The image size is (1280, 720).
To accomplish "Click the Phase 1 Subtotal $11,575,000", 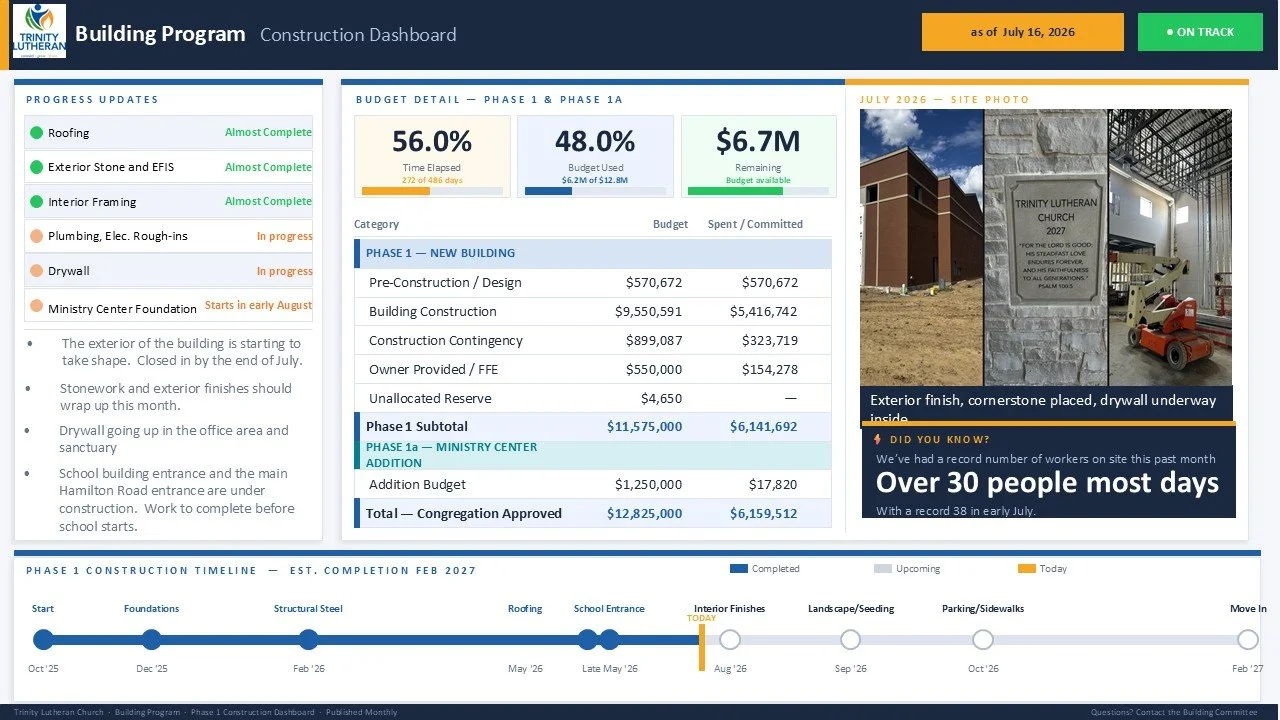I will click(644, 427).
